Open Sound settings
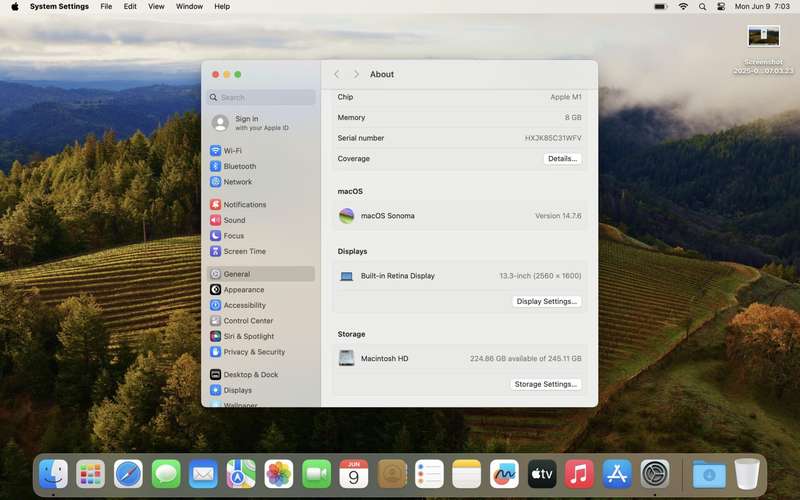Screen dimensions: 800x500 click(x=261, y=220)
